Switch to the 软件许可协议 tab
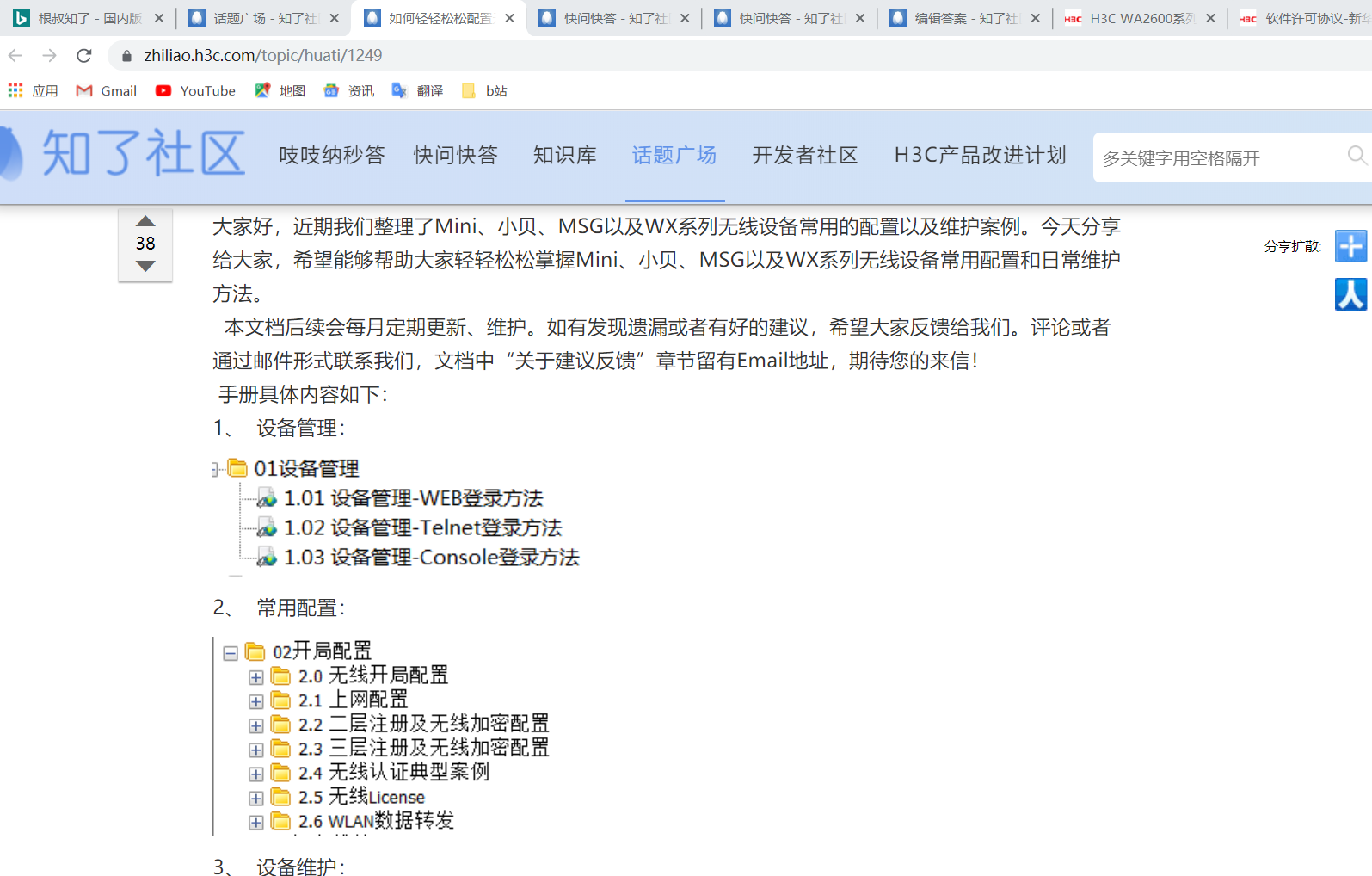Viewport: 1372px width, 876px height. click(x=1302, y=18)
